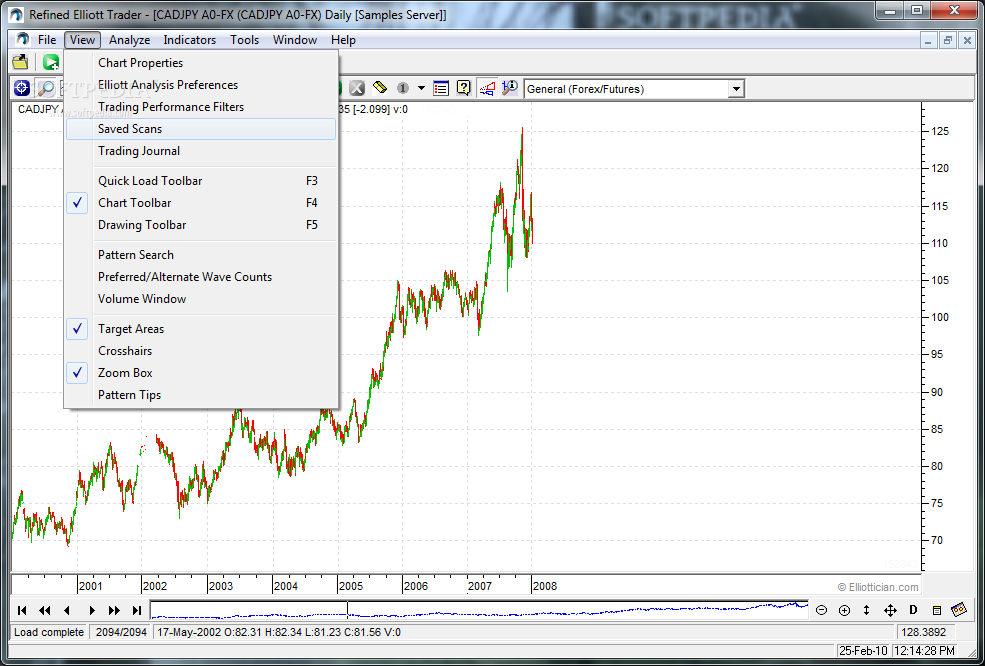Viewport: 985px width, 666px height.
Task: Uncheck Zoom Box in View menu
Action: click(x=201, y=373)
